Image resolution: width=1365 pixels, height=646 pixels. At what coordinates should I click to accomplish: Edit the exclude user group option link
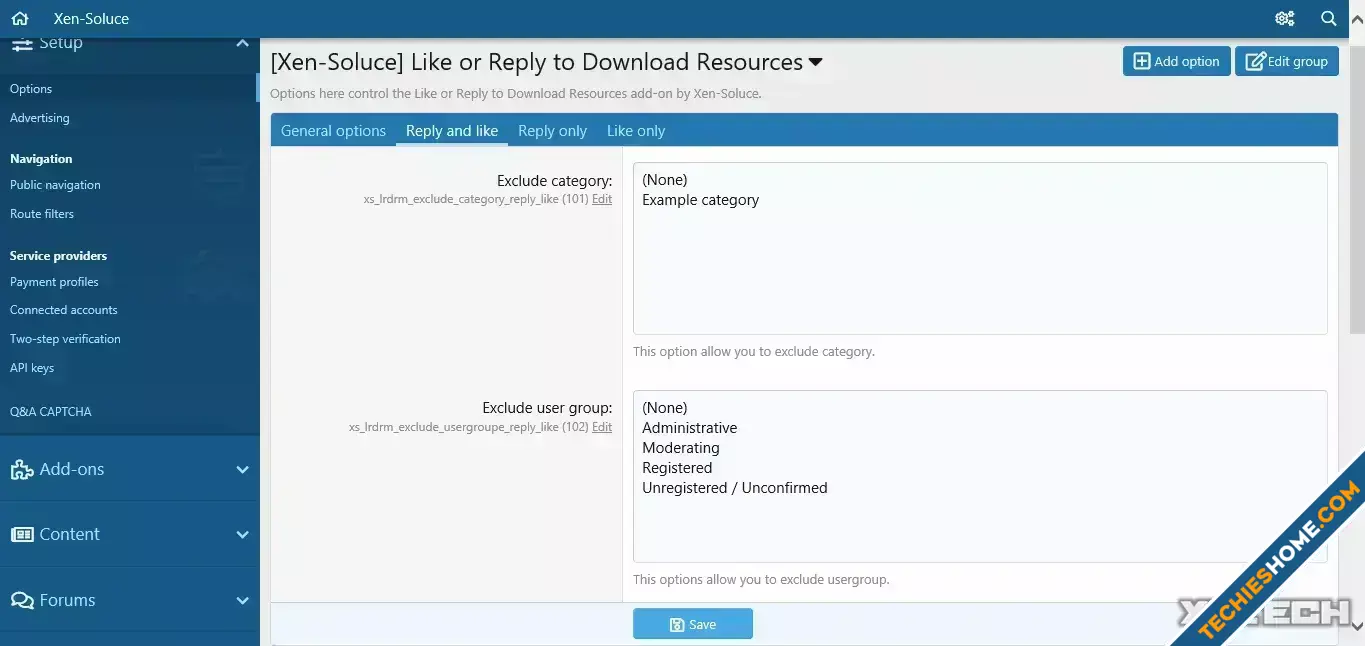(x=602, y=427)
